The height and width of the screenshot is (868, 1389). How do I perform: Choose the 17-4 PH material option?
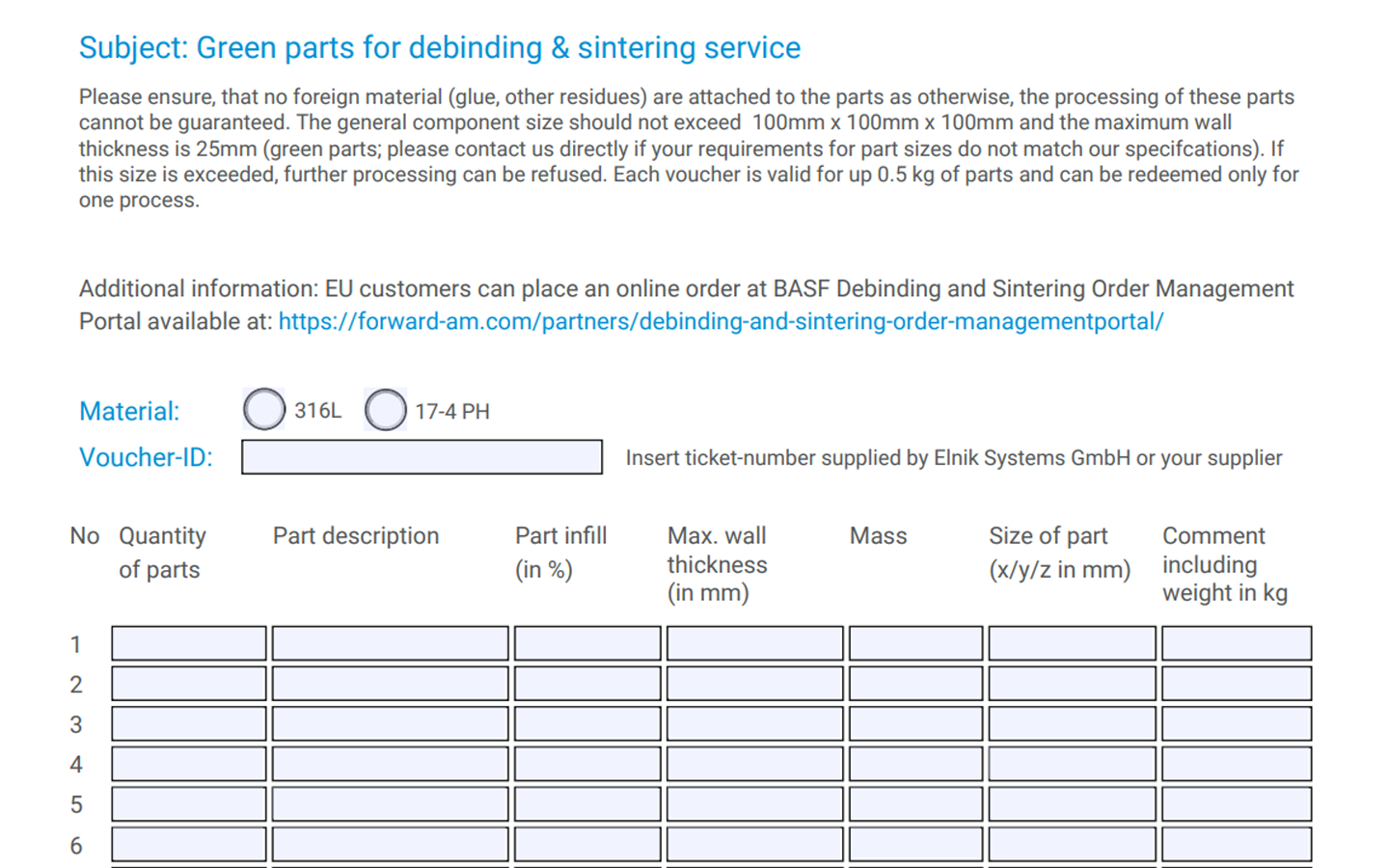(386, 409)
